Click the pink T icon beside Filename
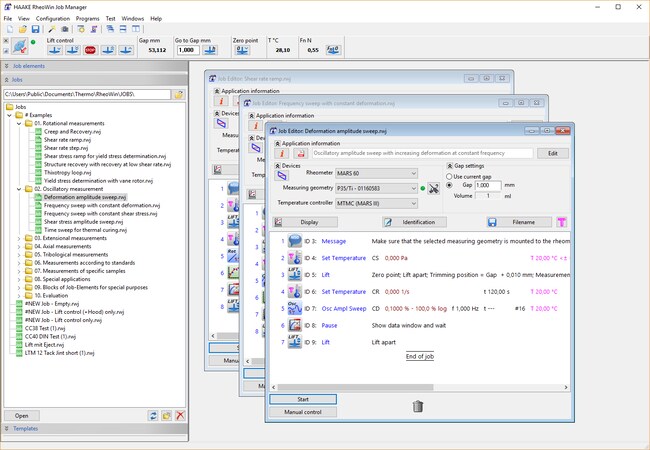This screenshot has height=450, width=650. pos(561,222)
